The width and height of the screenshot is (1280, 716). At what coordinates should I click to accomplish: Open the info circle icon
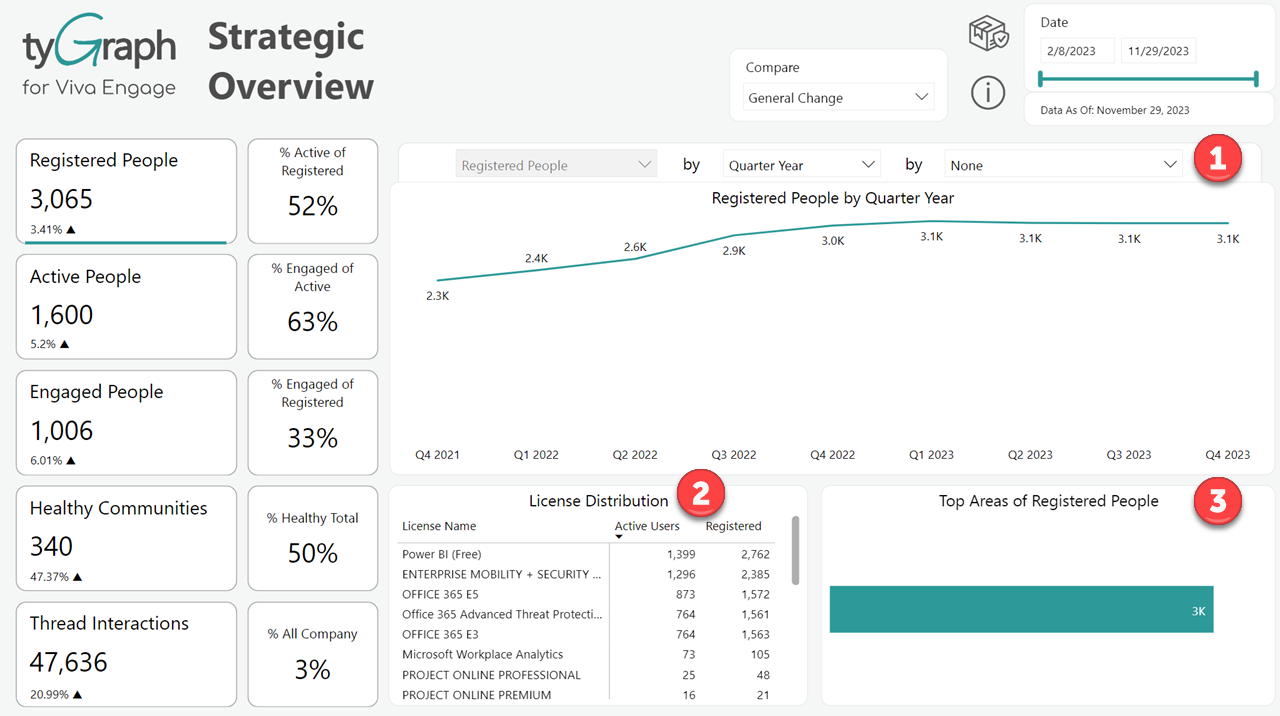[x=988, y=93]
